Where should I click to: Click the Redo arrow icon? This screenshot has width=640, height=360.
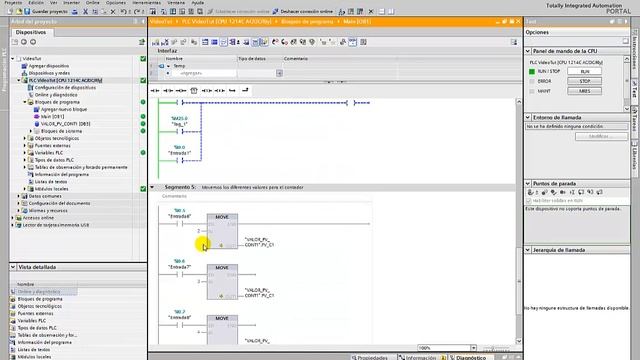click(138, 11)
